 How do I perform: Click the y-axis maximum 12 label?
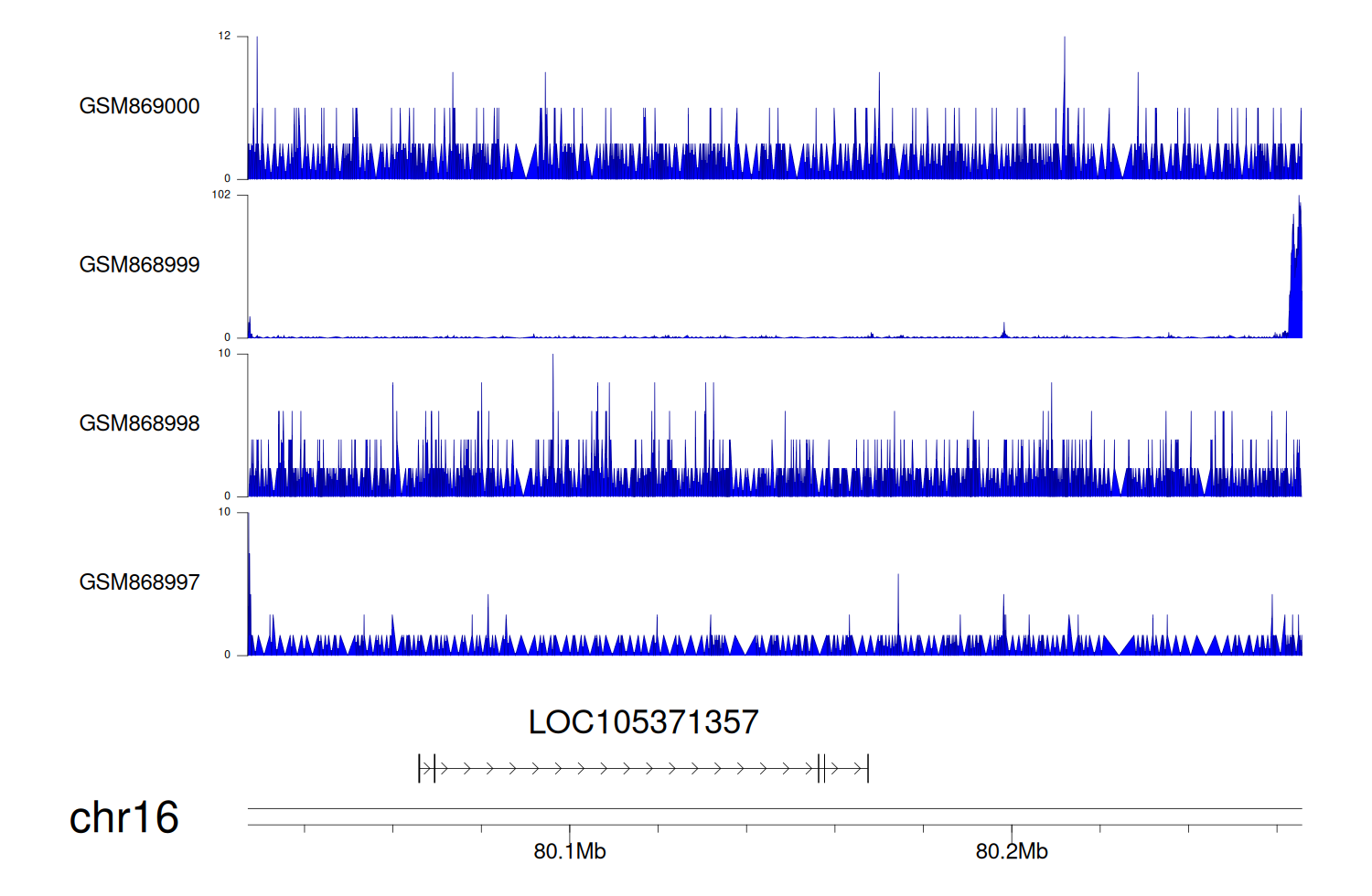pos(224,37)
